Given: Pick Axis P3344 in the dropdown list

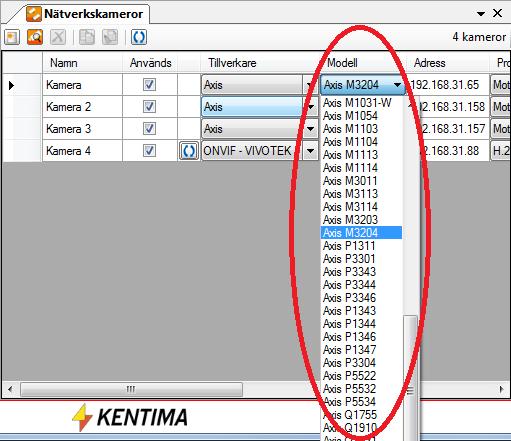Looking at the screenshot, I should (361, 285).
